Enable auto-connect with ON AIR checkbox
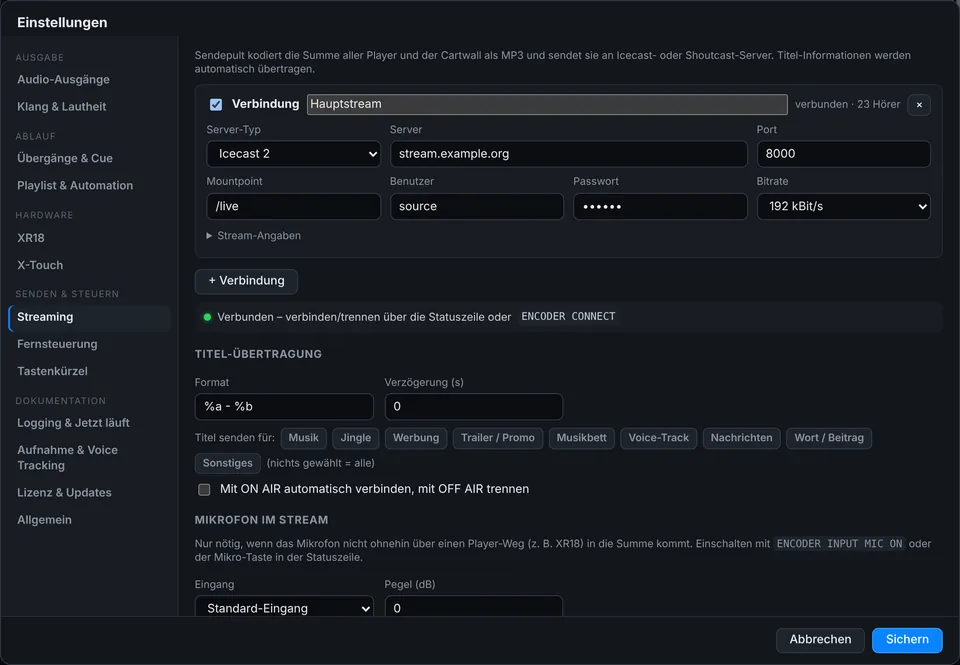The width and height of the screenshot is (960, 665). pyautogui.click(x=204, y=489)
